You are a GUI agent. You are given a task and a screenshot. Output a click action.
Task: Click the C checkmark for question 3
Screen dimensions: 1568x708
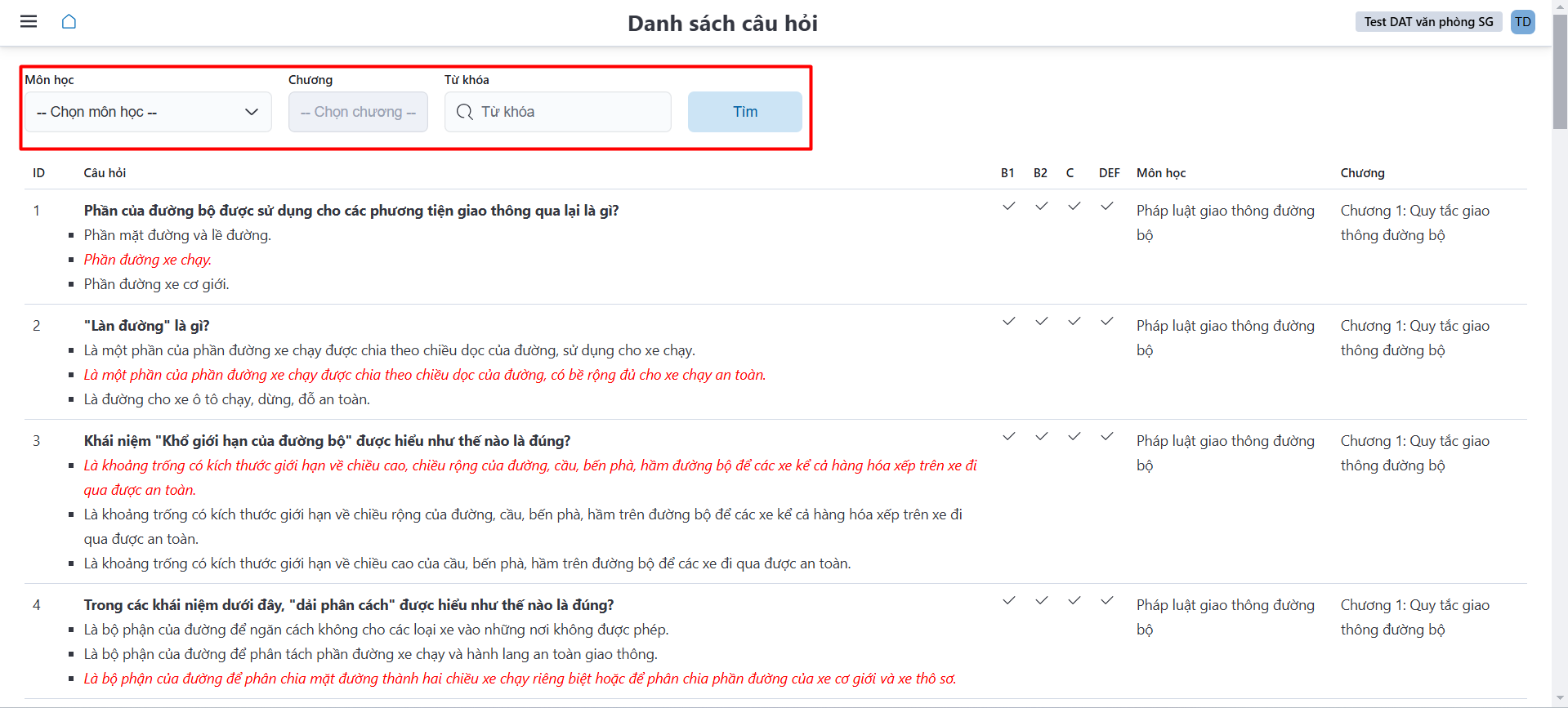tap(1074, 437)
